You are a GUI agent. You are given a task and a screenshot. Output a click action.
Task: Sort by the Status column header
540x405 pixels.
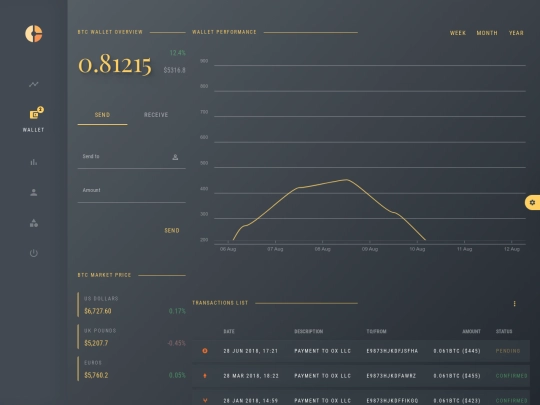[x=504, y=331]
